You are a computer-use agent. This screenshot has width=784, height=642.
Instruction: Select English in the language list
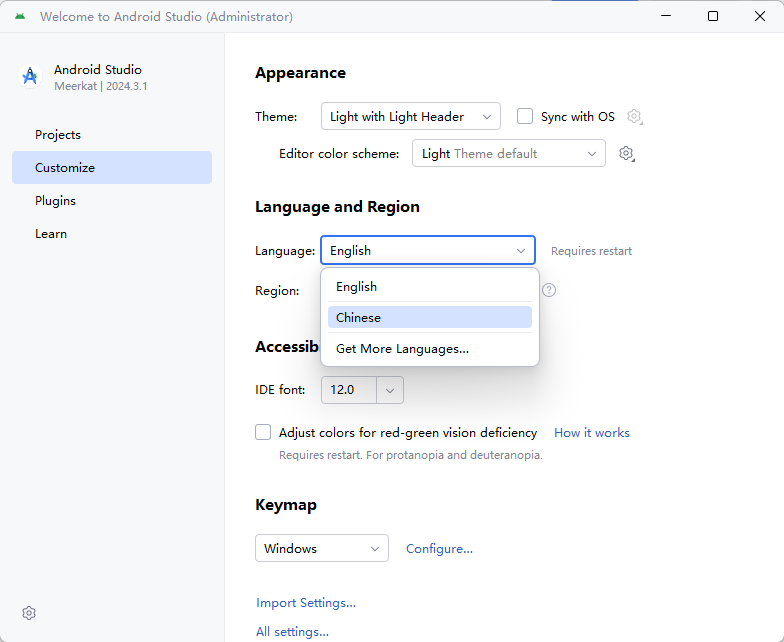430,287
